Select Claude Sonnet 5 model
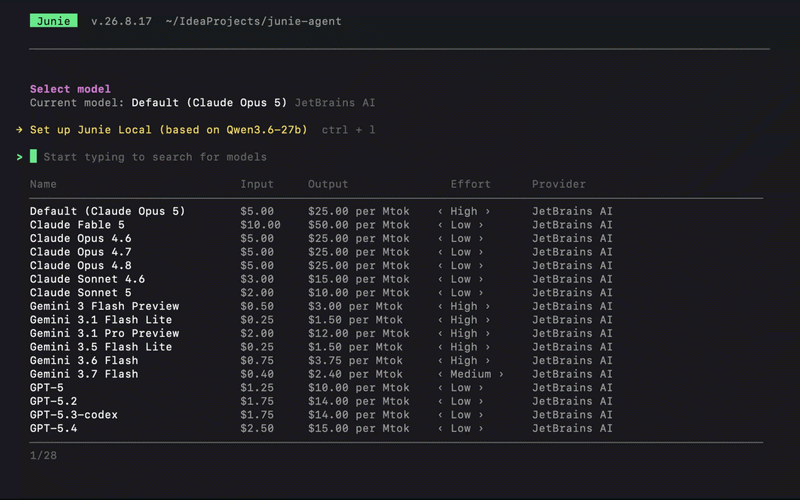The image size is (800, 500). 320,292
